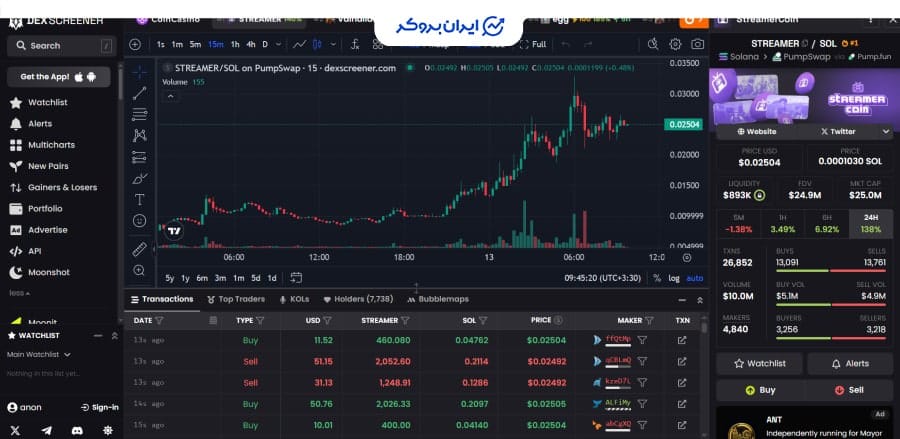Viewport: 900px width, 439px height.
Task: Open the token's Website link
Action: (x=757, y=131)
